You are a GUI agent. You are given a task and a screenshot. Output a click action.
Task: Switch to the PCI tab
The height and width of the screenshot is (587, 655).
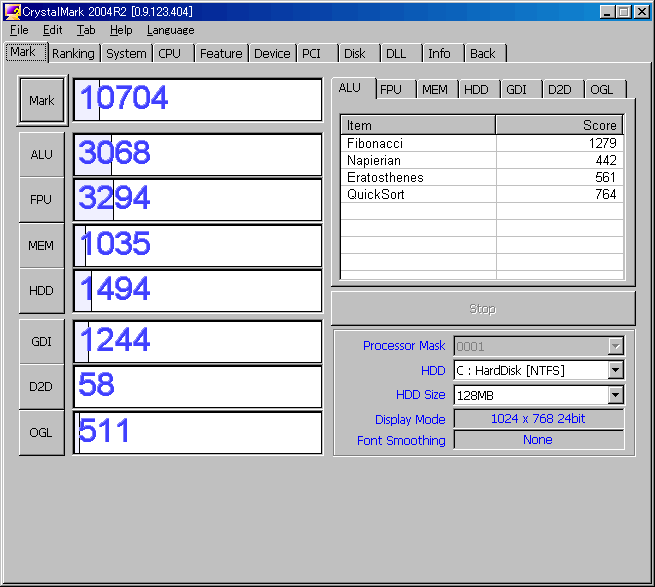tap(317, 53)
